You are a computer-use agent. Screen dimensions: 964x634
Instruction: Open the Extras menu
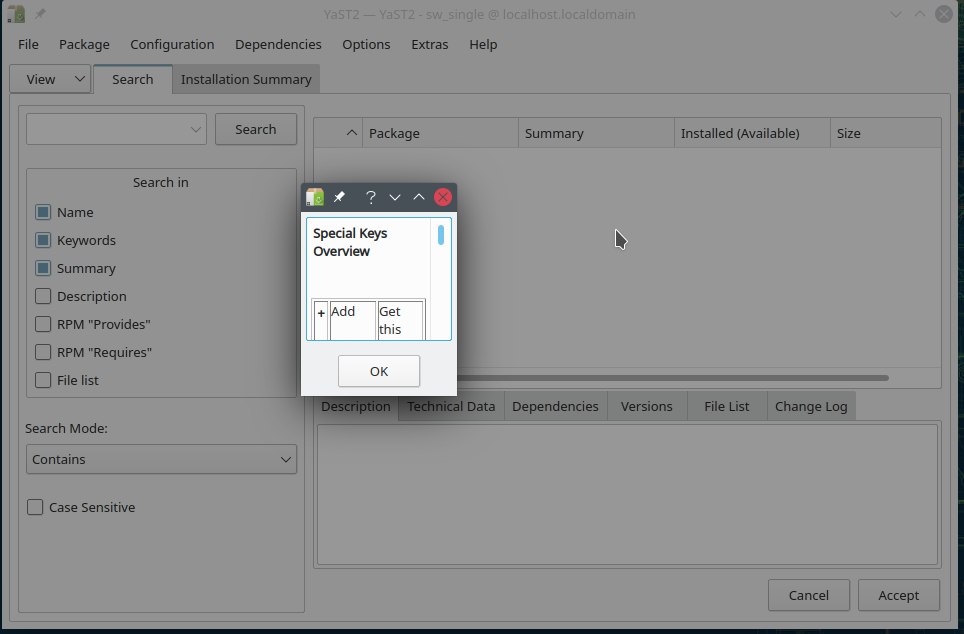(x=430, y=44)
